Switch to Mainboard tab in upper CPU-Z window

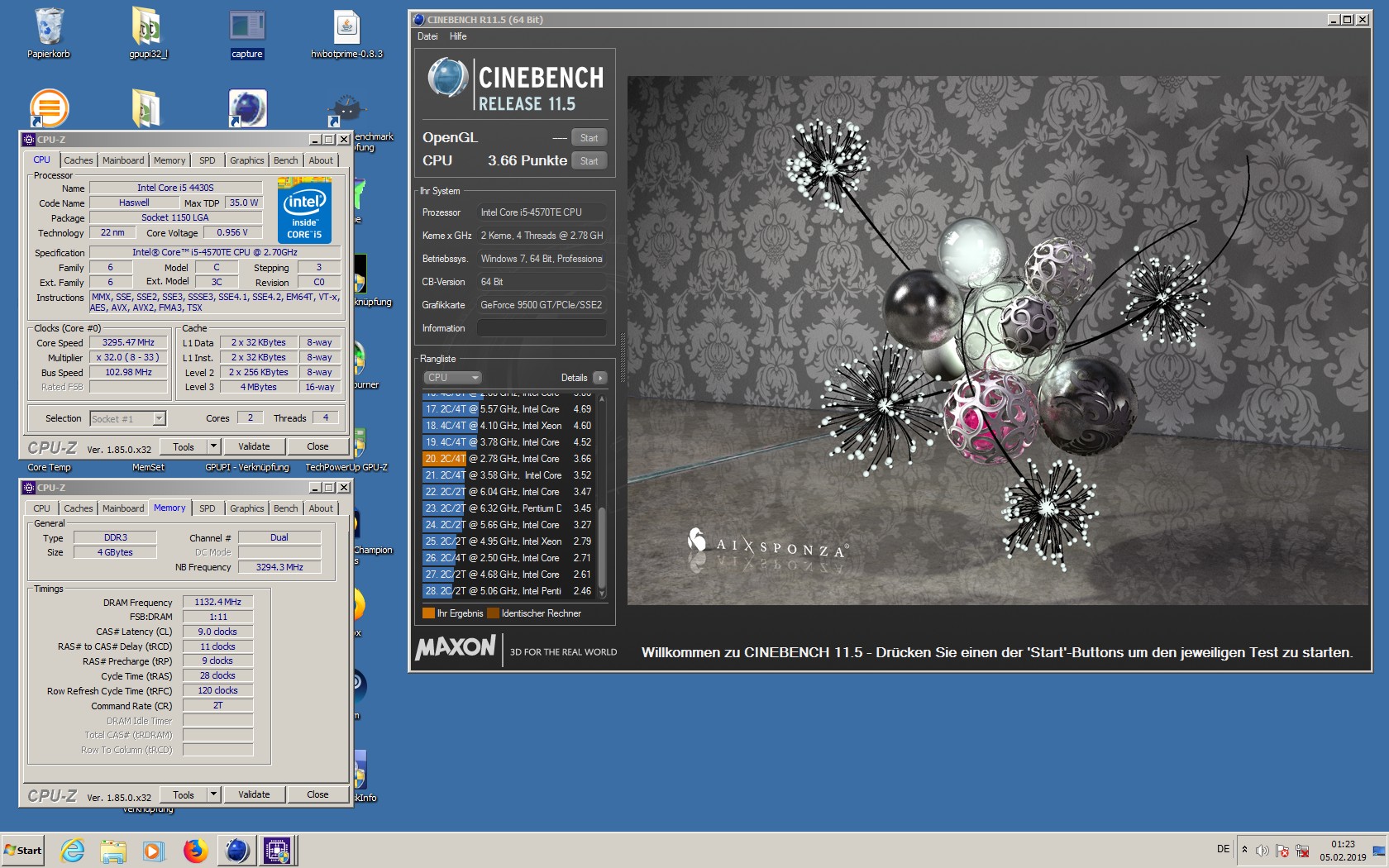[123, 160]
